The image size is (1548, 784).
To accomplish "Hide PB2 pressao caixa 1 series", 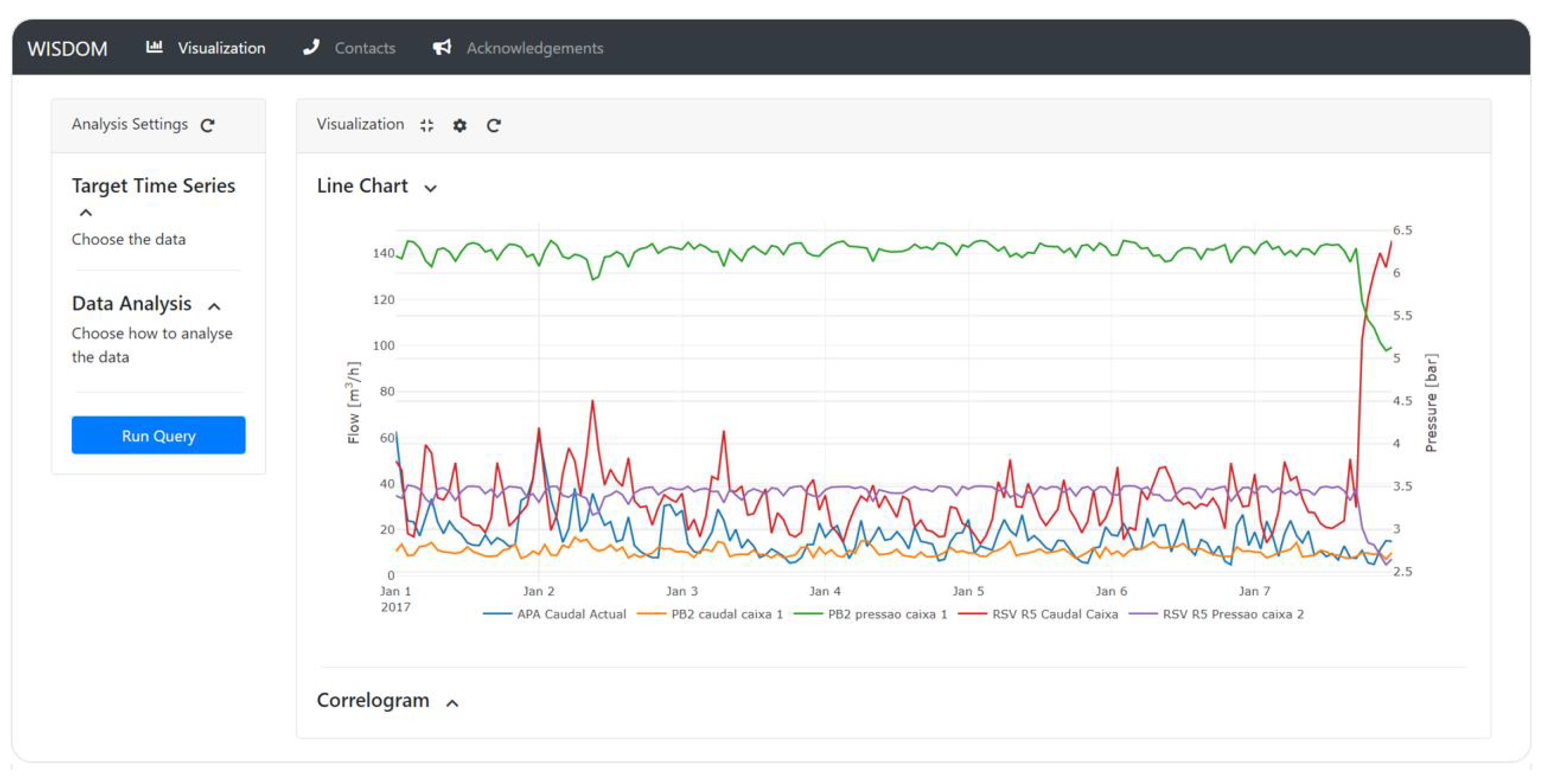I will click(x=886, y=614).
